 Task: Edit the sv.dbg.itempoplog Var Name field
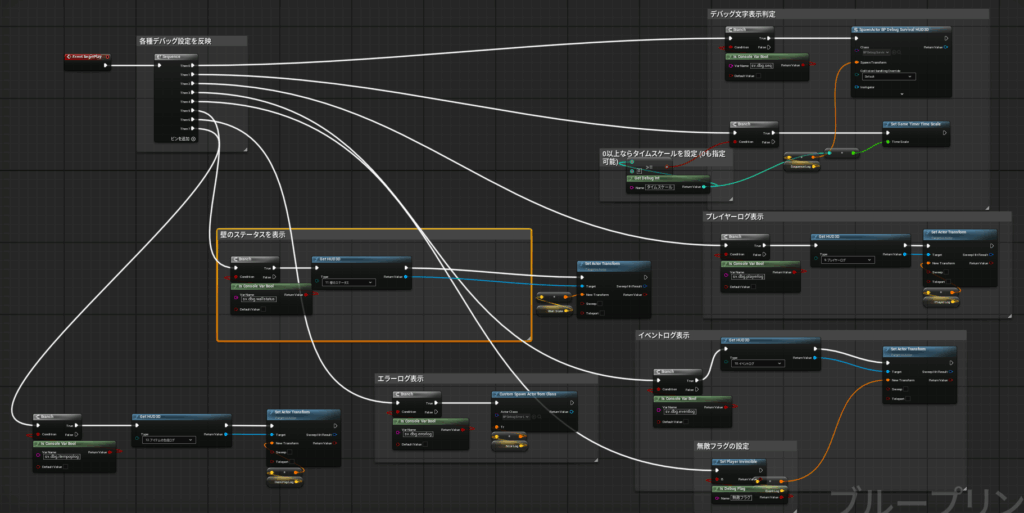(x=62, y=457)
